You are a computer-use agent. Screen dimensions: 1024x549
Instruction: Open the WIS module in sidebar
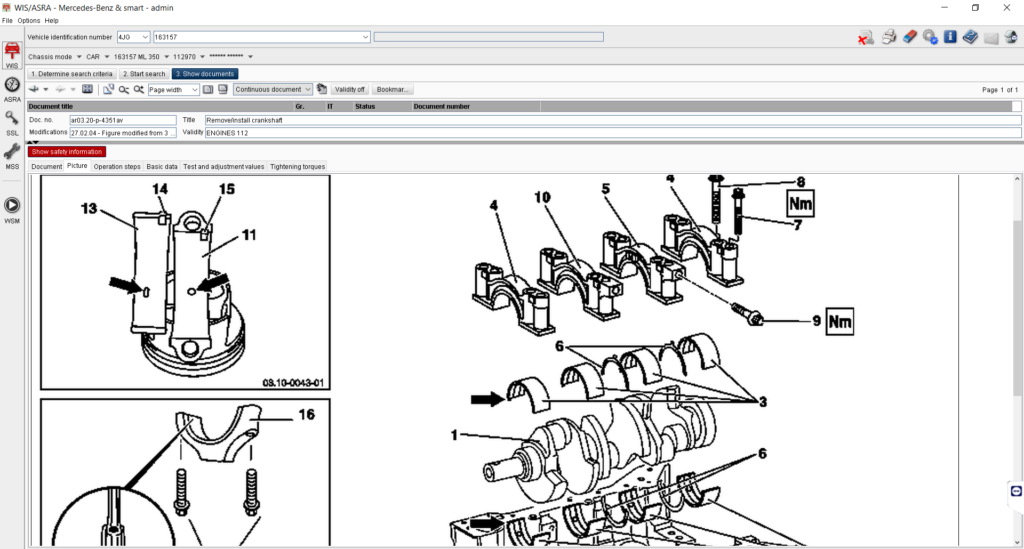point(12,55)
